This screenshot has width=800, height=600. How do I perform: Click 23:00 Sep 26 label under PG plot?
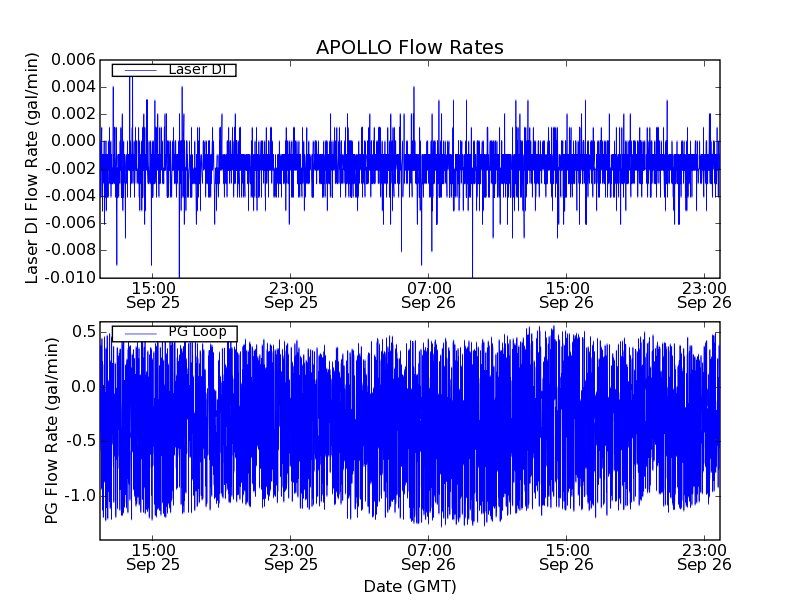704,558
